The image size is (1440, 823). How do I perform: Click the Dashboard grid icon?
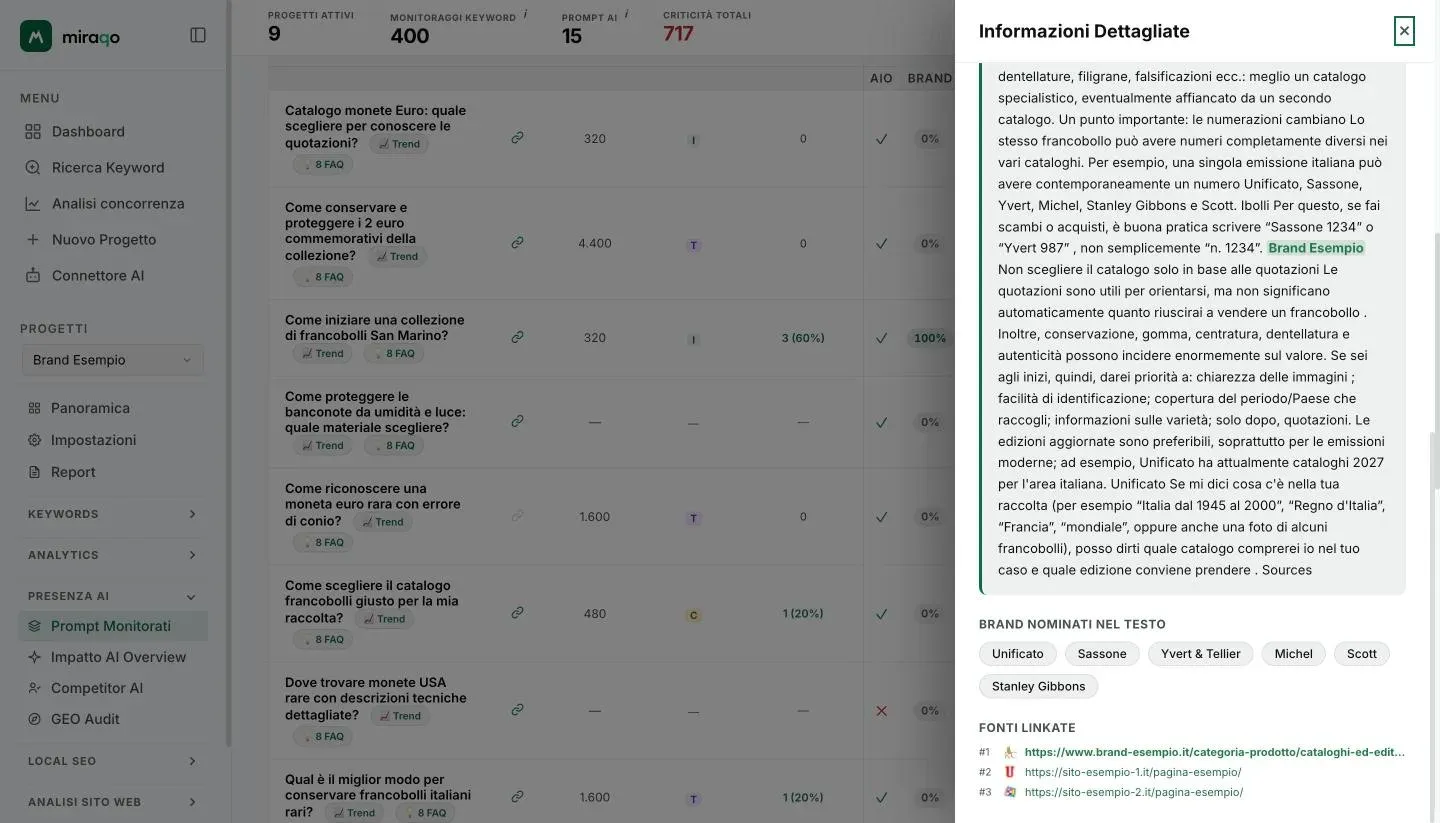tap(33, 131)
